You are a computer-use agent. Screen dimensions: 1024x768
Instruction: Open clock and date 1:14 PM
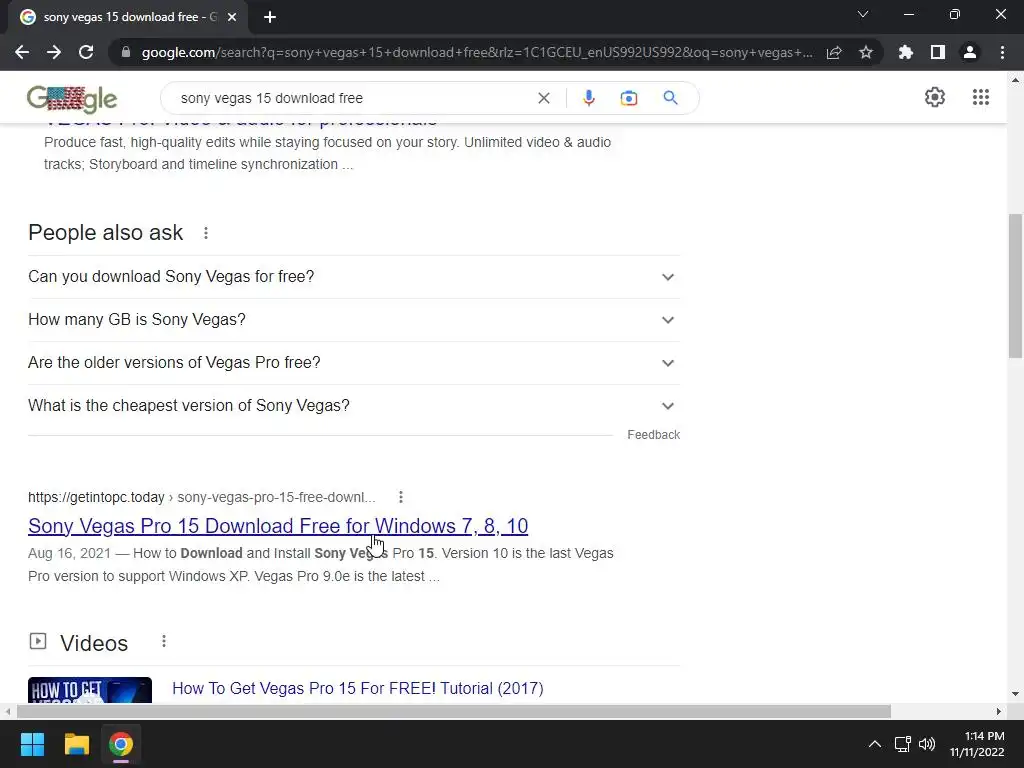click(x=977, y=744)
